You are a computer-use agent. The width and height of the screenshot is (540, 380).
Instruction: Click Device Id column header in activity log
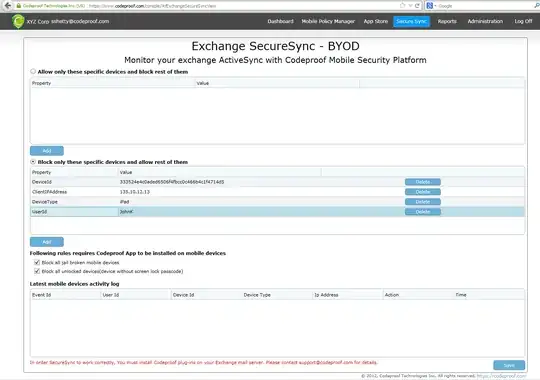[206, 295]
